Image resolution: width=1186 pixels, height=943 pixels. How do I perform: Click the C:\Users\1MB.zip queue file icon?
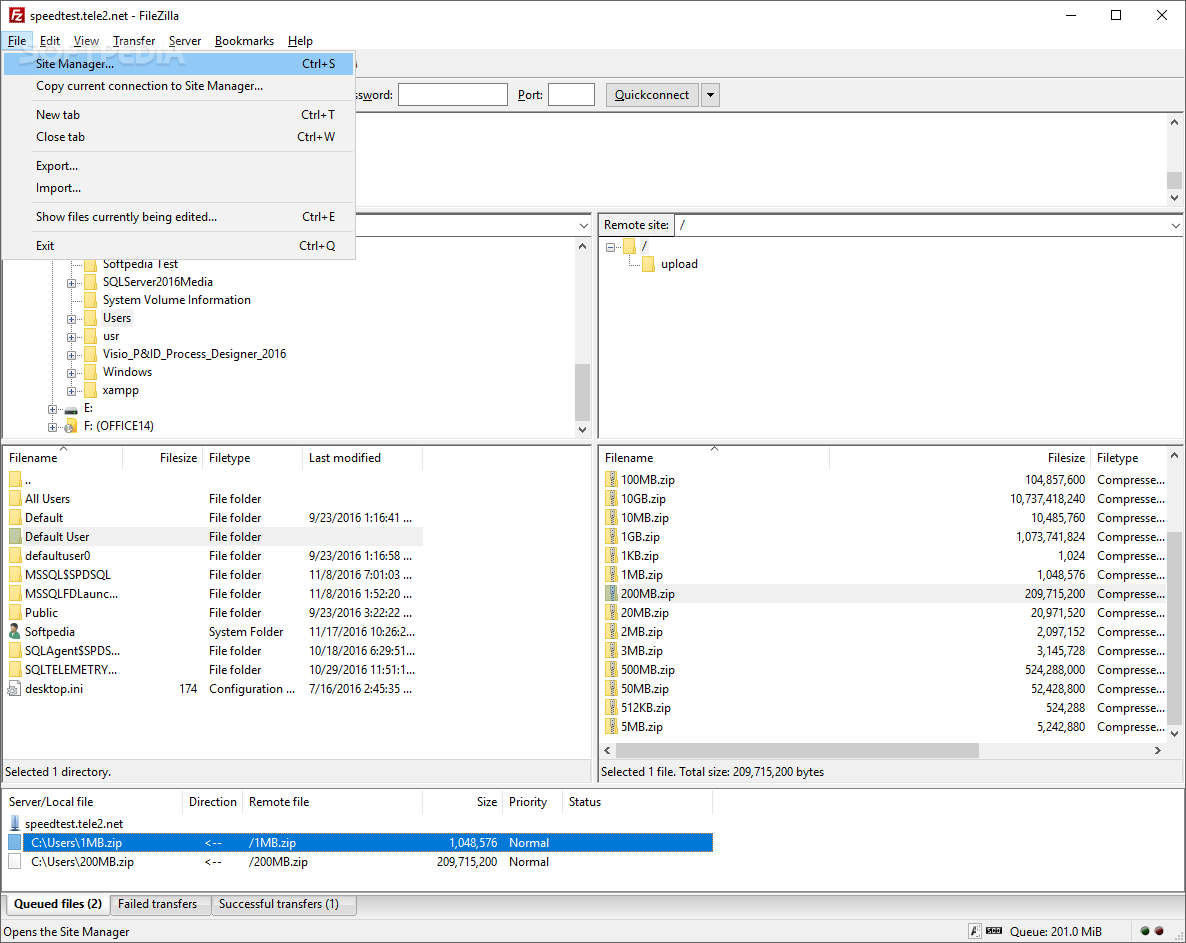coord(15,842)
